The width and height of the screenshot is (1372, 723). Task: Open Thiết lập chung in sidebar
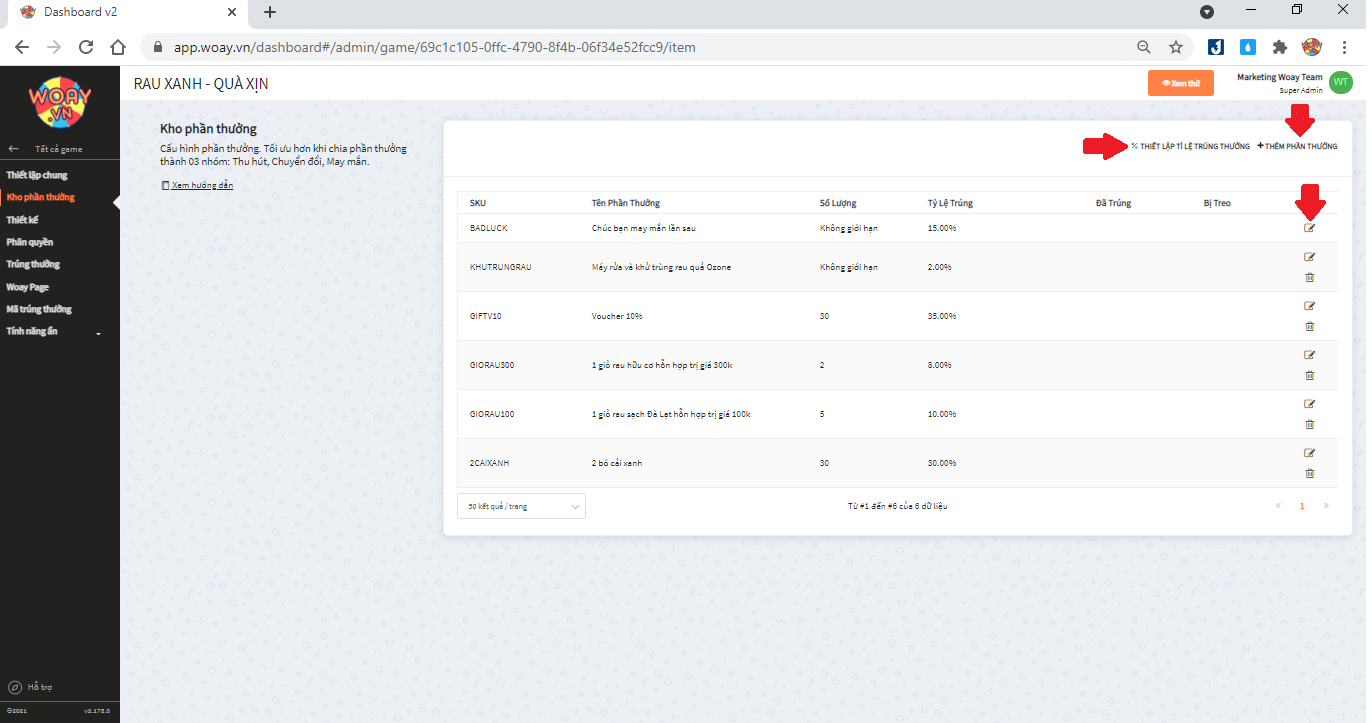(x=37, y=175)
